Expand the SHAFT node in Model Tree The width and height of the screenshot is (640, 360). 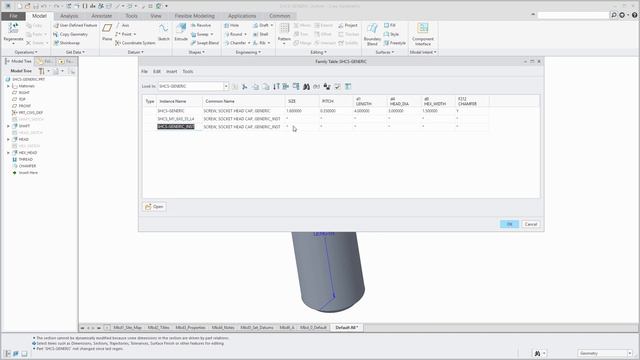click(8, 126)
